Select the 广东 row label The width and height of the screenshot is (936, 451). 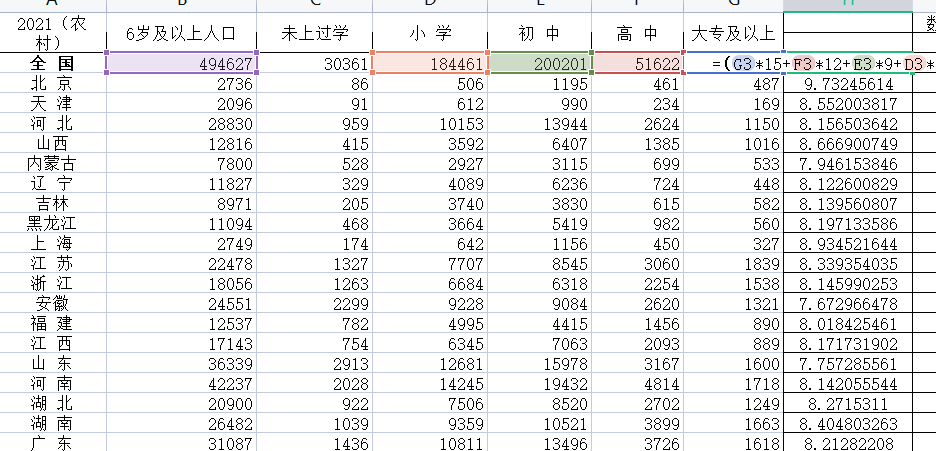coord(54,443)
